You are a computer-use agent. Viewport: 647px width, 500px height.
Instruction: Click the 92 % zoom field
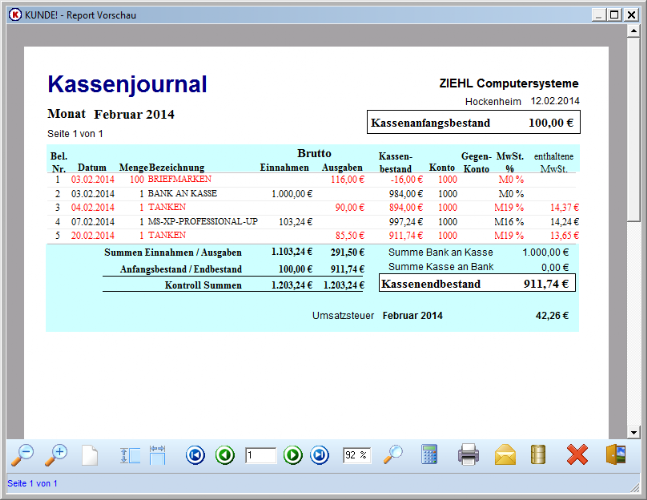(357, 455)
